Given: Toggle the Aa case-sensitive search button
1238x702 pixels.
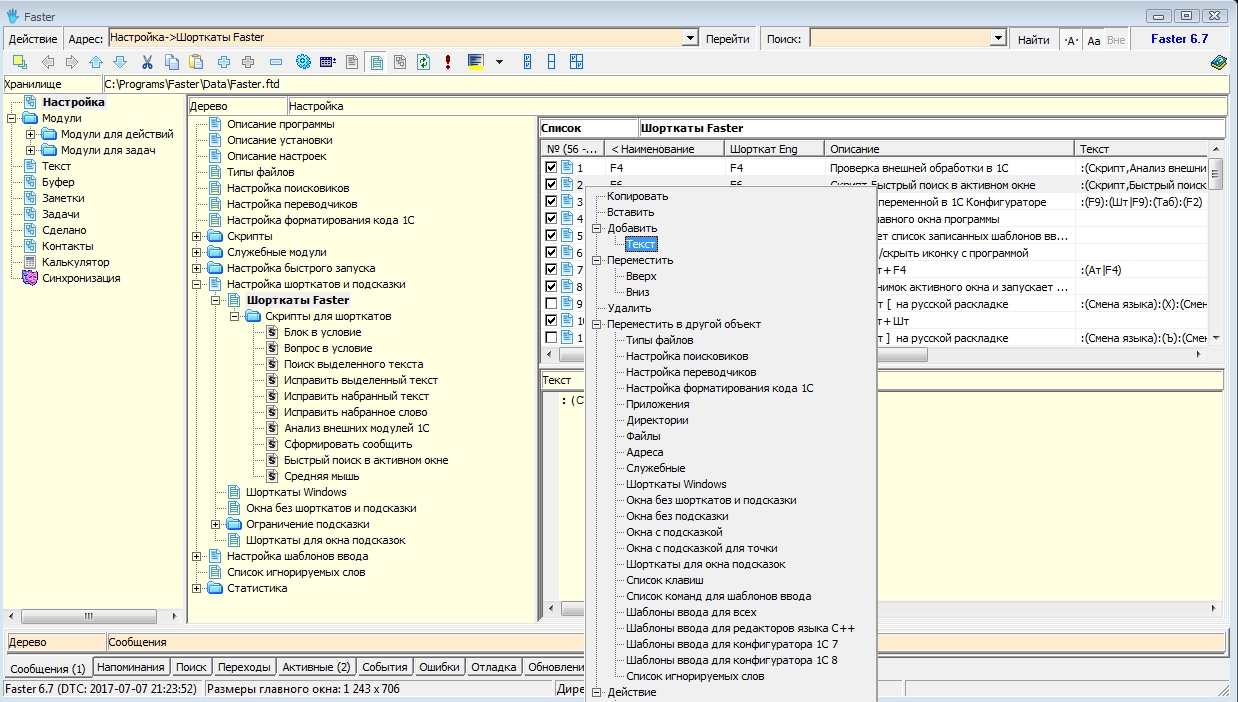Looking at the screenshot, I should (x=1093, y=39).
